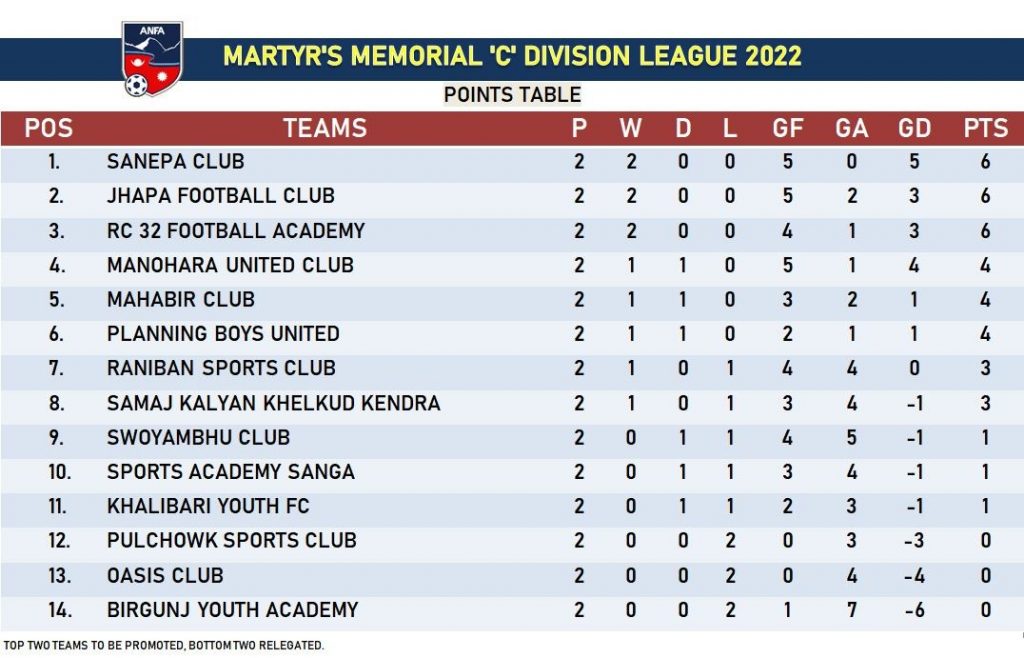Click the POINTS TABLE heading

(x=512, y=95)
